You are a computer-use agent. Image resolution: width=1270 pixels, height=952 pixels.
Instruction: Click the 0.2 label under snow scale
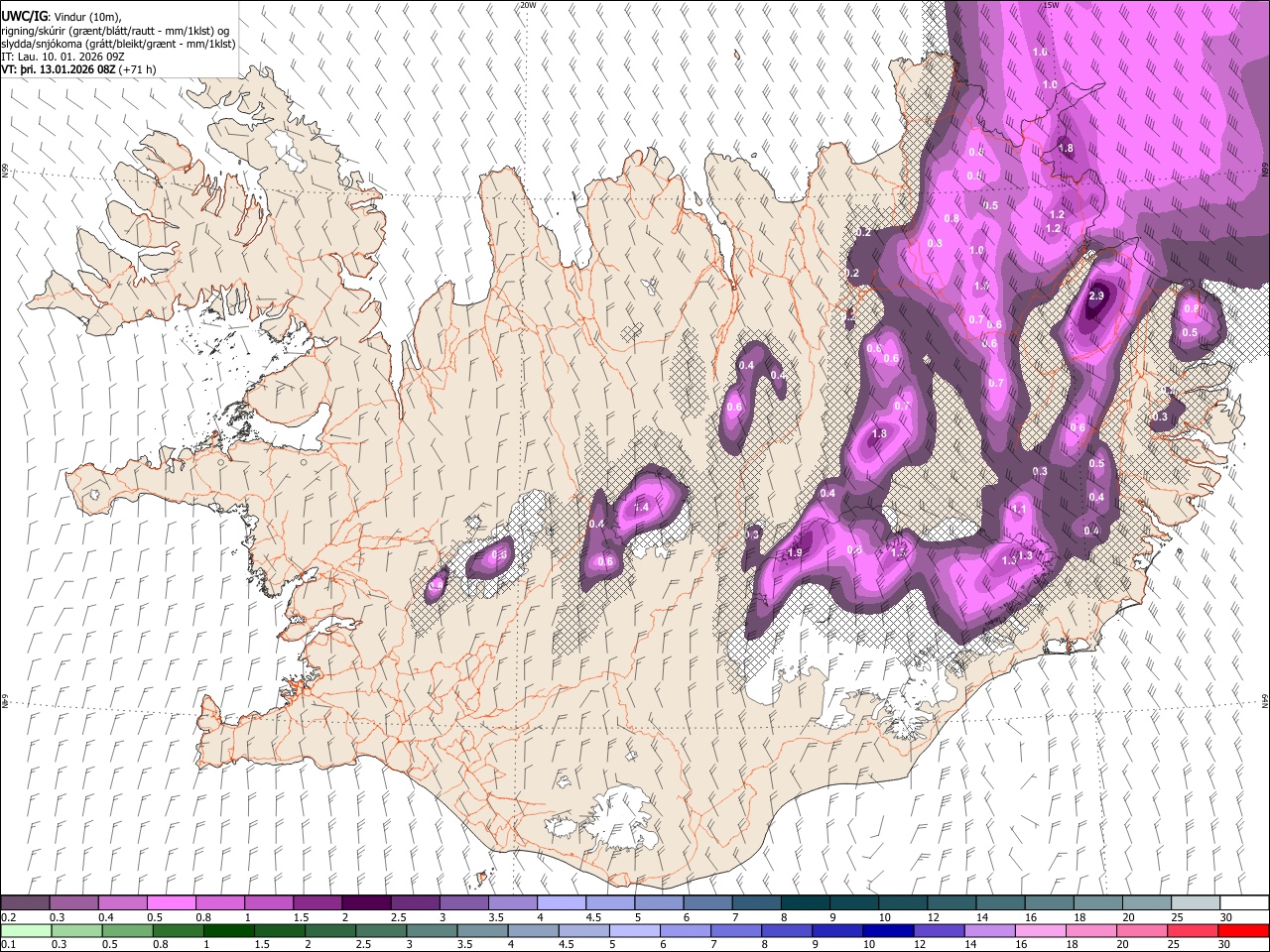(x=8, y=917)
